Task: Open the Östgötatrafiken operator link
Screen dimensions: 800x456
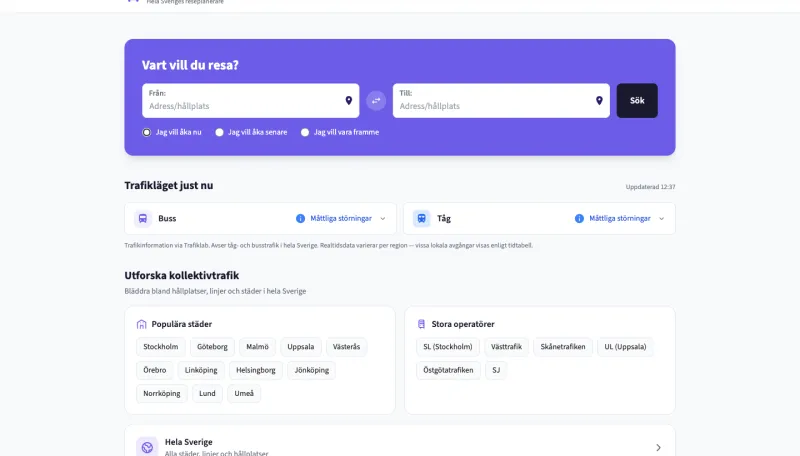Action: tap(448, 370)
